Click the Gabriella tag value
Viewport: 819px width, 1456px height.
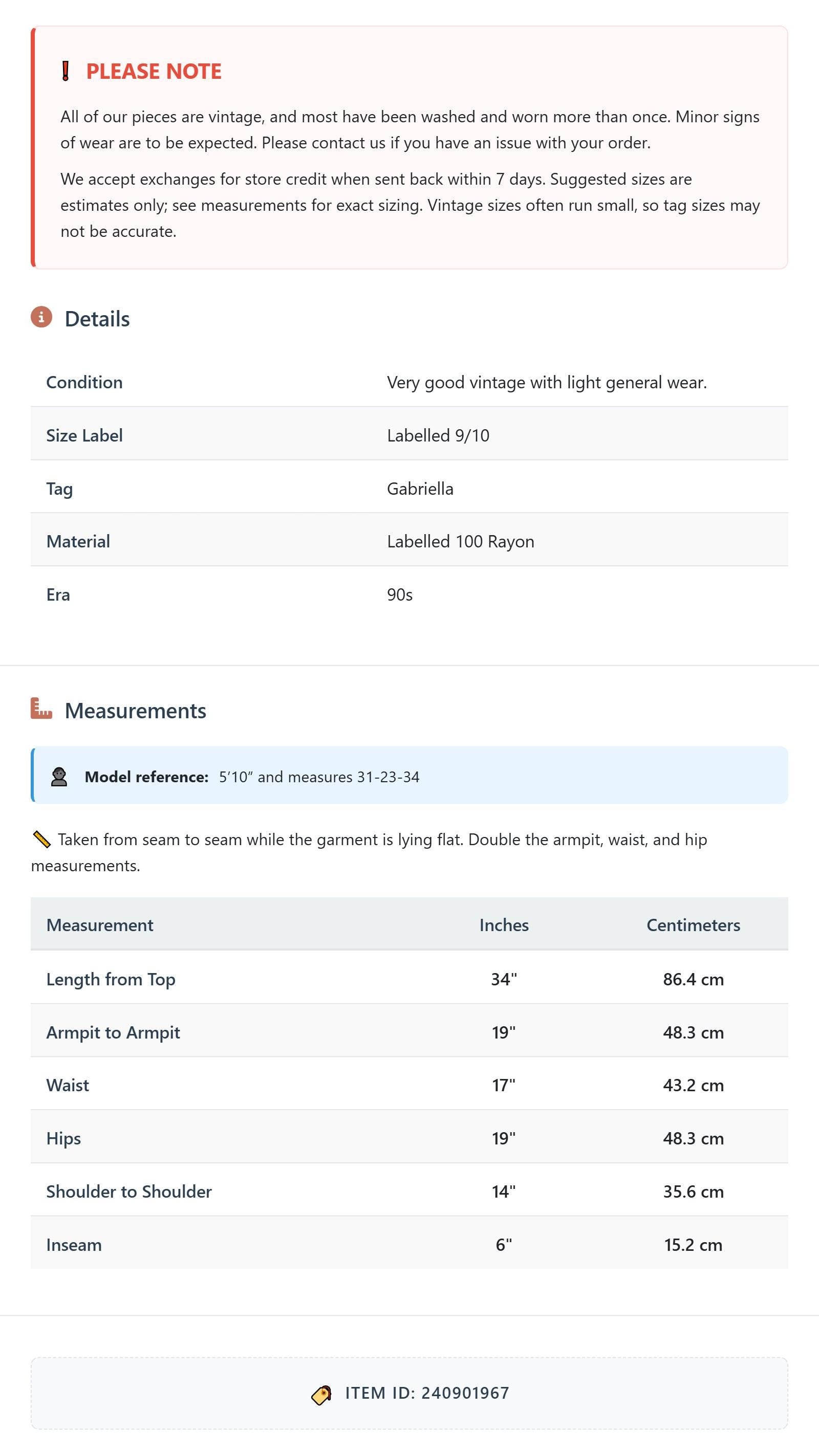click(x=420, y=489)
